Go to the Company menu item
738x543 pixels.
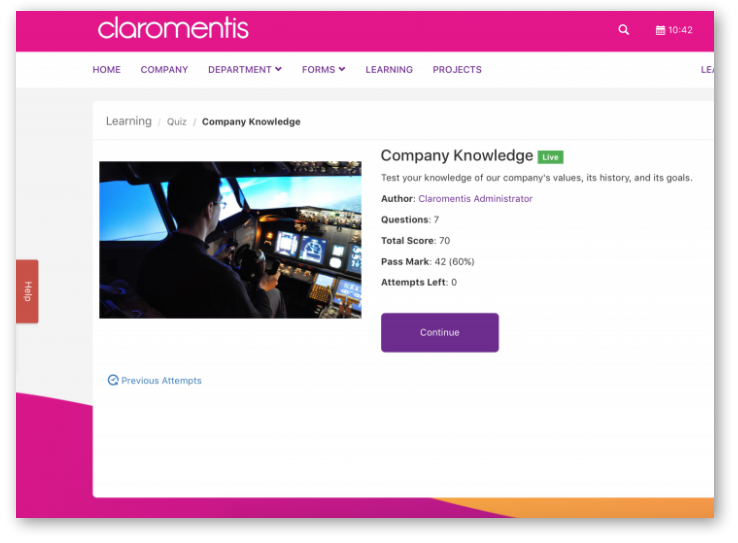click(x=164, y=70)
